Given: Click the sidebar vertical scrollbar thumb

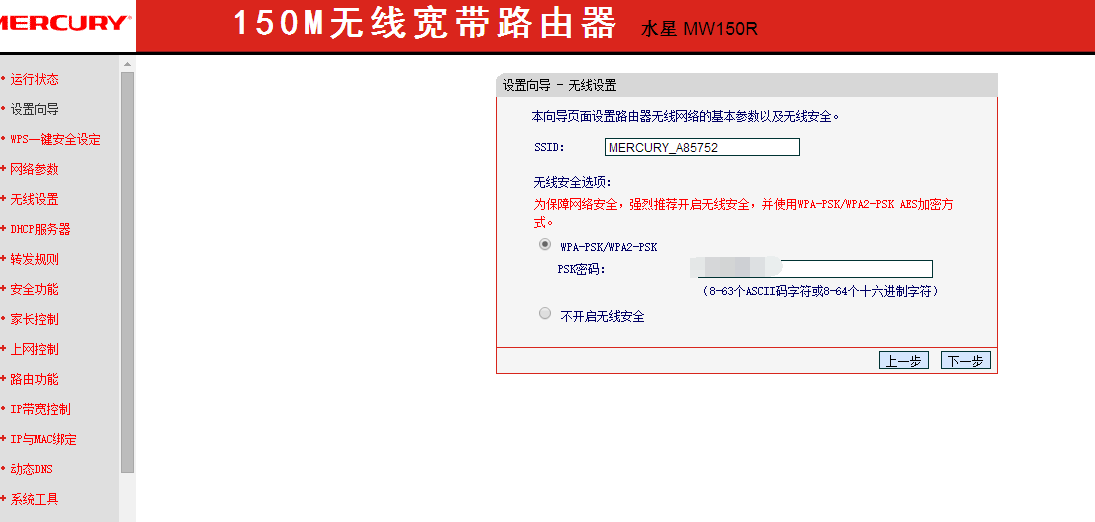Looking at the screenshot, I should (127, 273).
